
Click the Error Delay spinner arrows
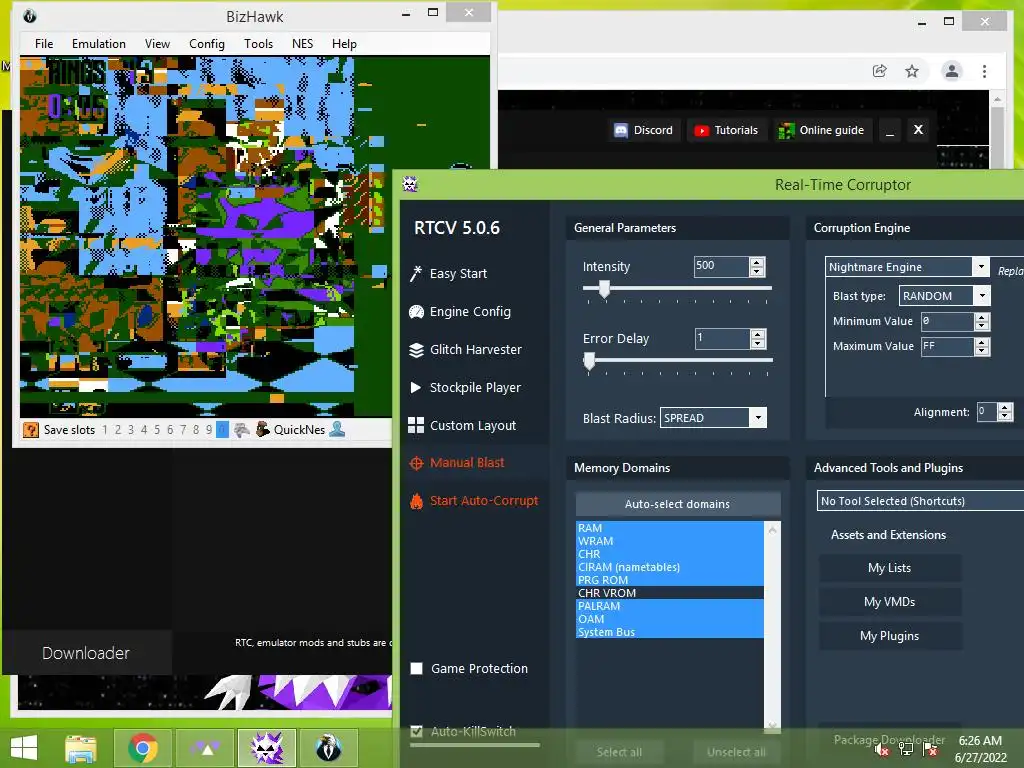pyautogui.click(x=758, y=339)
